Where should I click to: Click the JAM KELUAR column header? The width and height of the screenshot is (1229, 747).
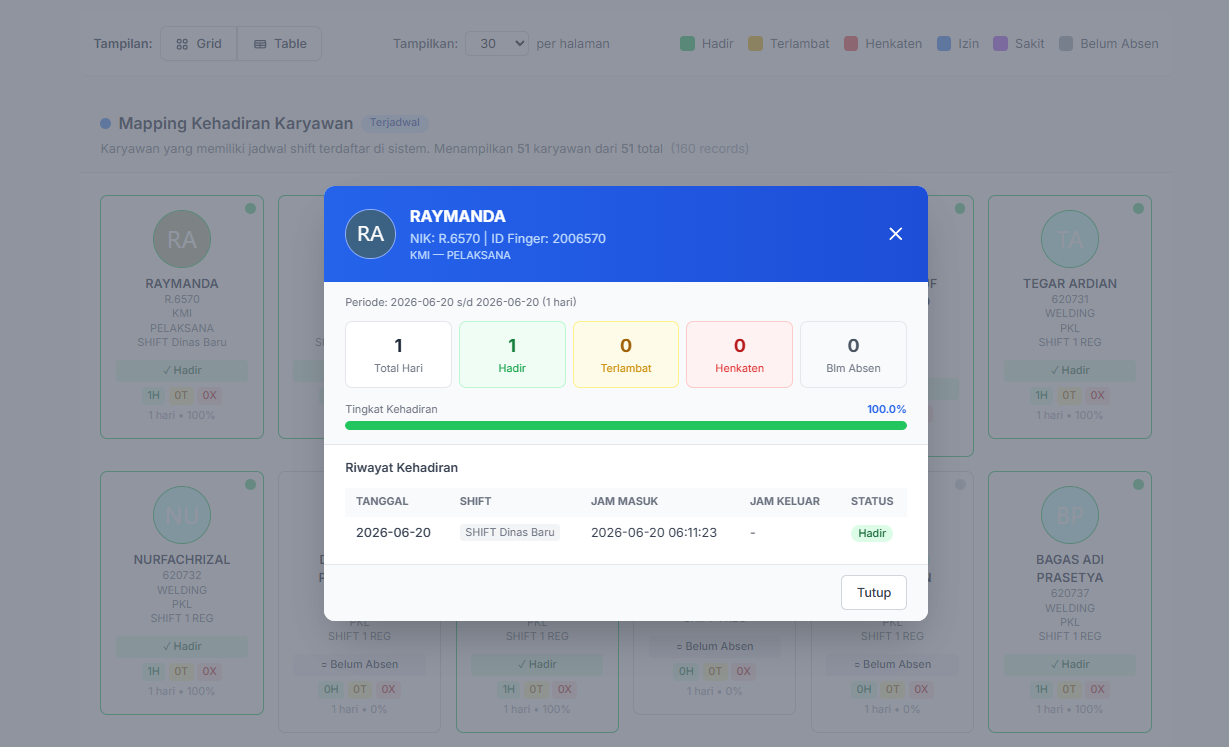point(785,501)
